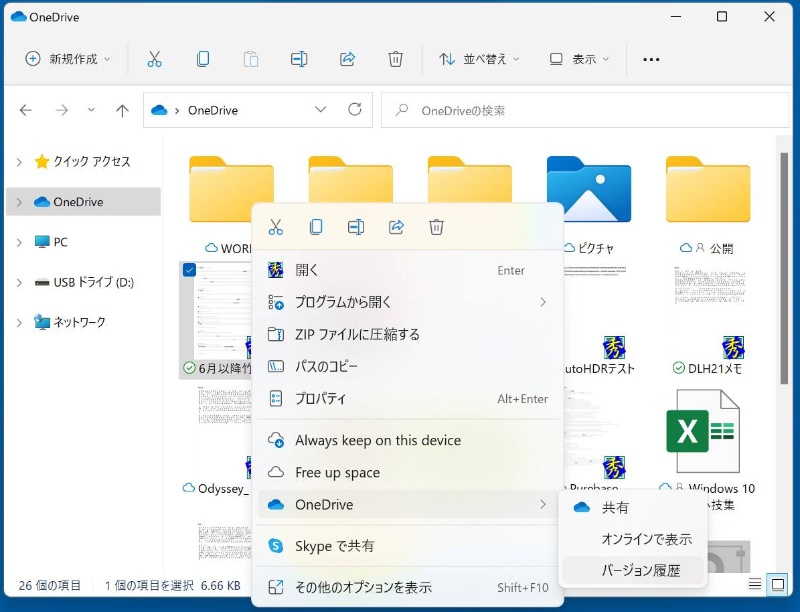This screenshot has height=612, width=800.
Task: Choose その他のオプションを表示
Action: tap(408, 588)
